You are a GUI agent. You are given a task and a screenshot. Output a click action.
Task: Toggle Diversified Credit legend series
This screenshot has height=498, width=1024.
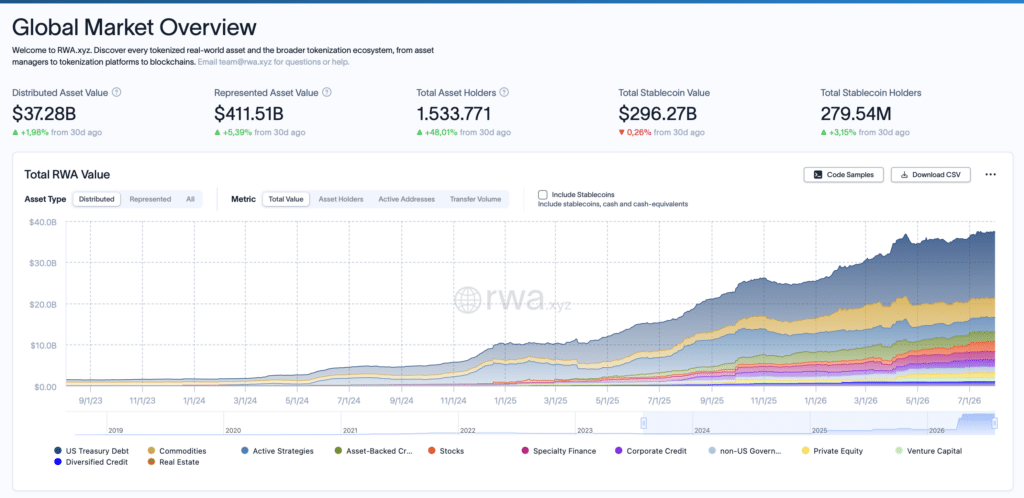(x=91, y=462)
